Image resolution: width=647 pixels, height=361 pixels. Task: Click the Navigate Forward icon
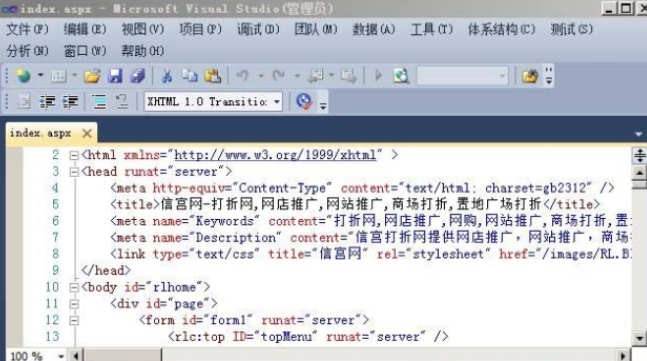349,76
